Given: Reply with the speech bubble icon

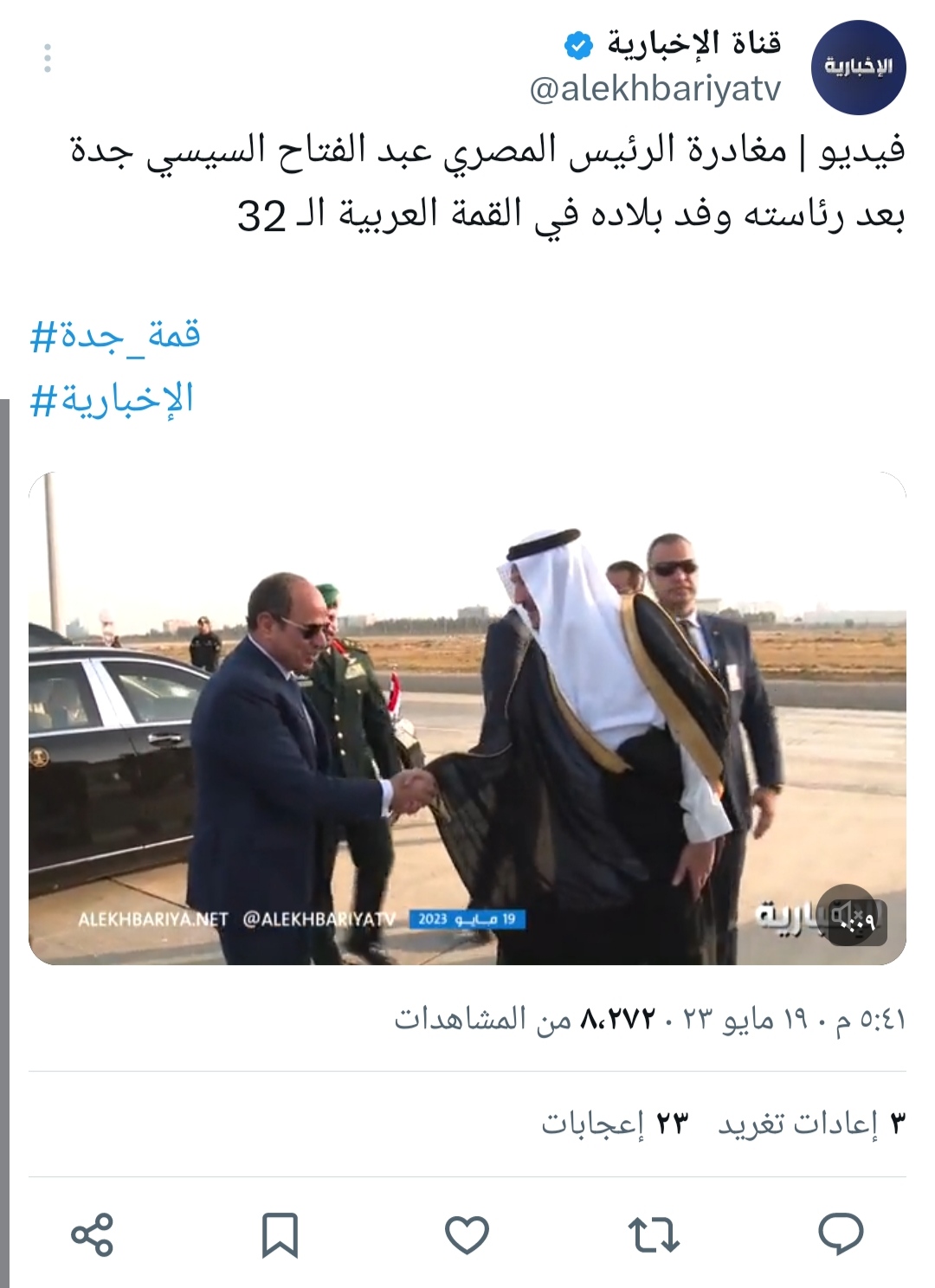Looking at the screenshot, I should coord(841,1234).
